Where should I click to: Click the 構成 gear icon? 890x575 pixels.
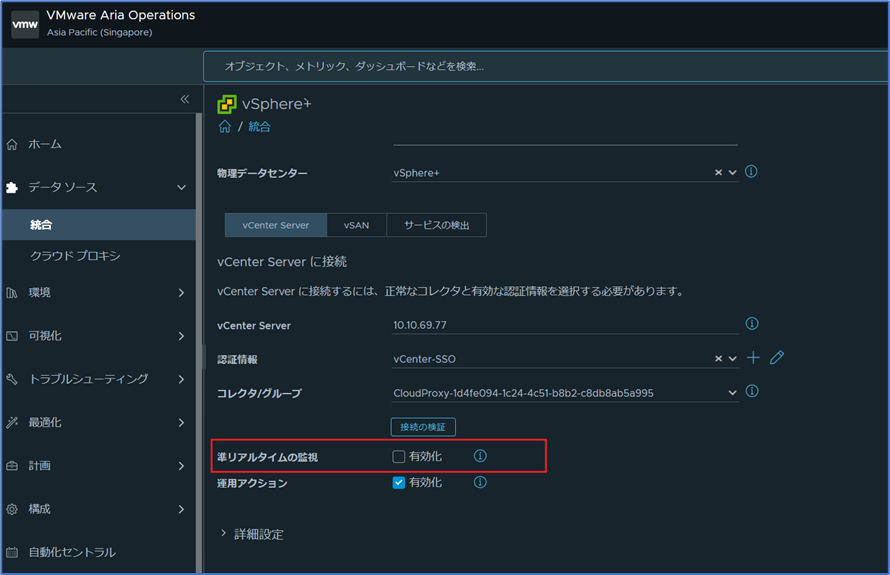[x=12, y=509]
